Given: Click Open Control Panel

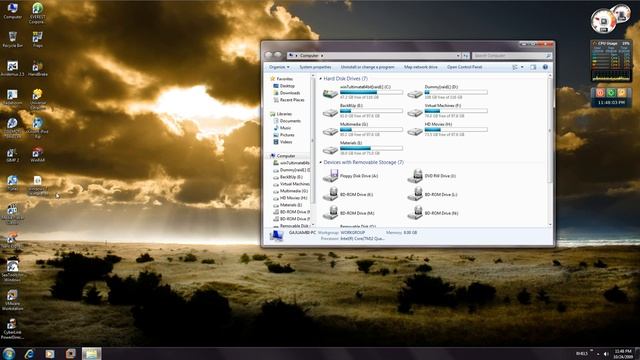Looking at the screenshot, I should [464, 67].
